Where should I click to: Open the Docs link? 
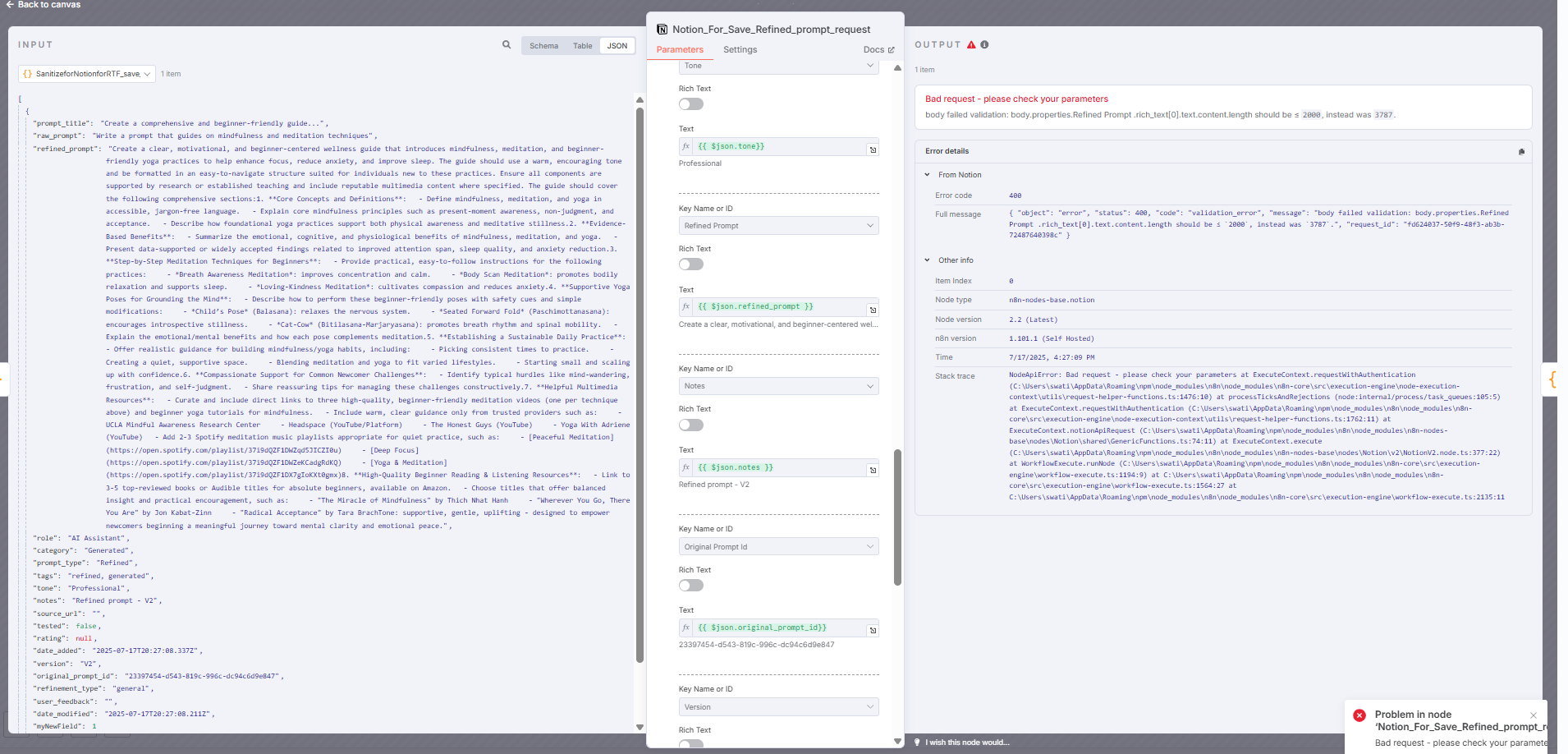[x=878, y=50]
